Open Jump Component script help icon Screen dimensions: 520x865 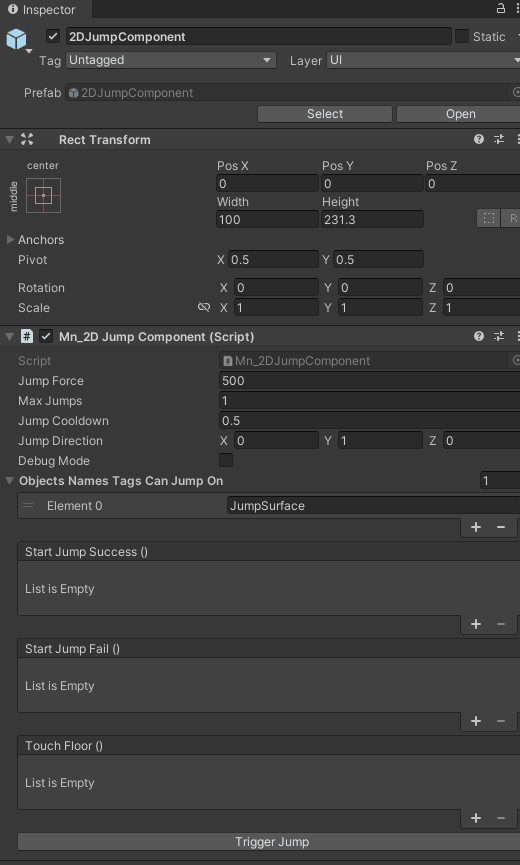coord(479,336)
